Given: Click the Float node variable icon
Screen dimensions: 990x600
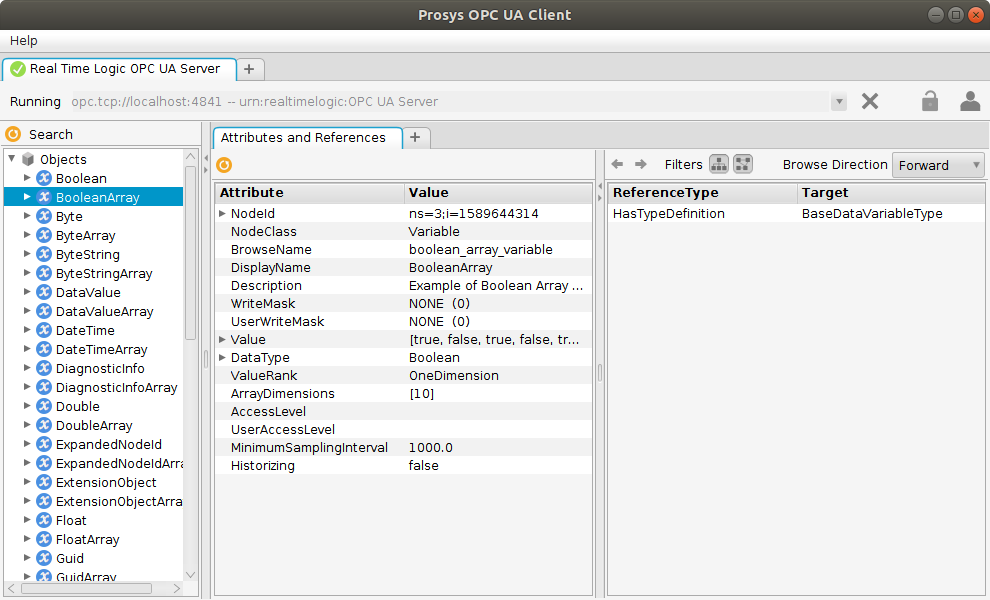Looking at the screenshot, I should (x=44, y=520).
